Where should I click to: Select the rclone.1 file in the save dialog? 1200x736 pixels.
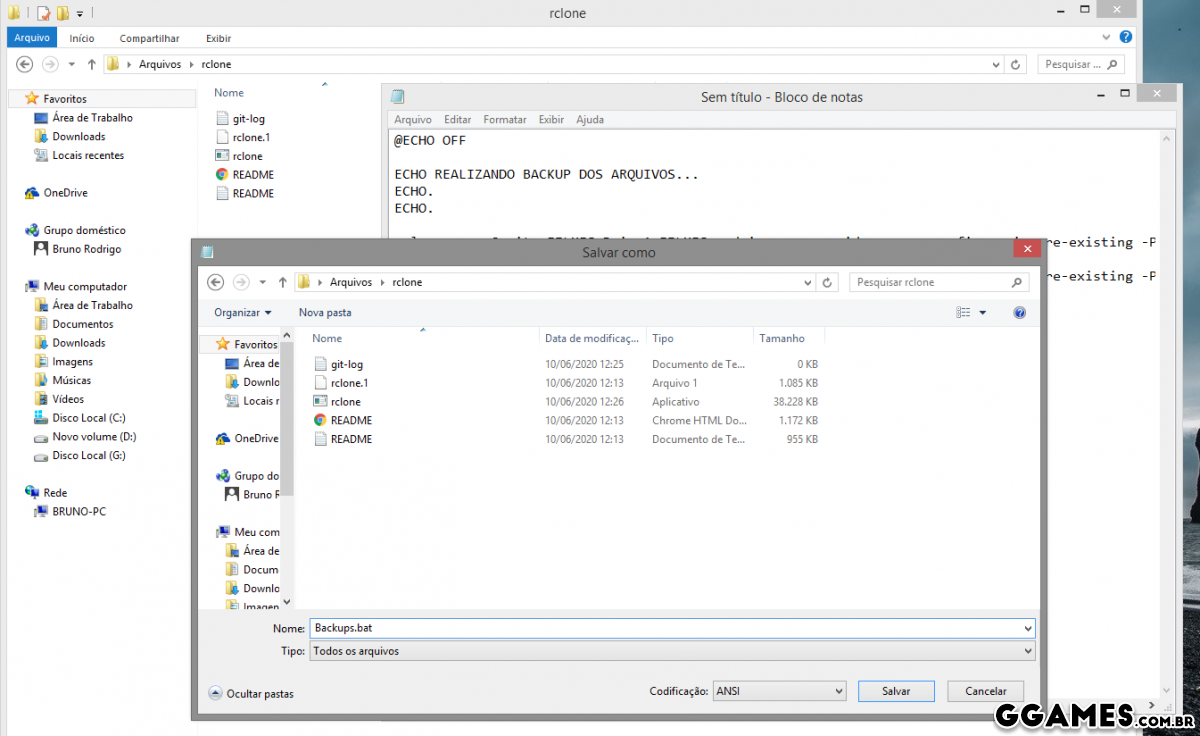[x=349, y=382]
